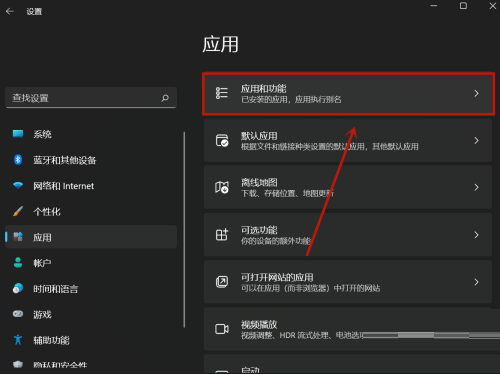Expand 可打开网站的应用 using its chevron
Image resolution: width=500 pixels, height=374 pixels.
[x=476, y=282]
